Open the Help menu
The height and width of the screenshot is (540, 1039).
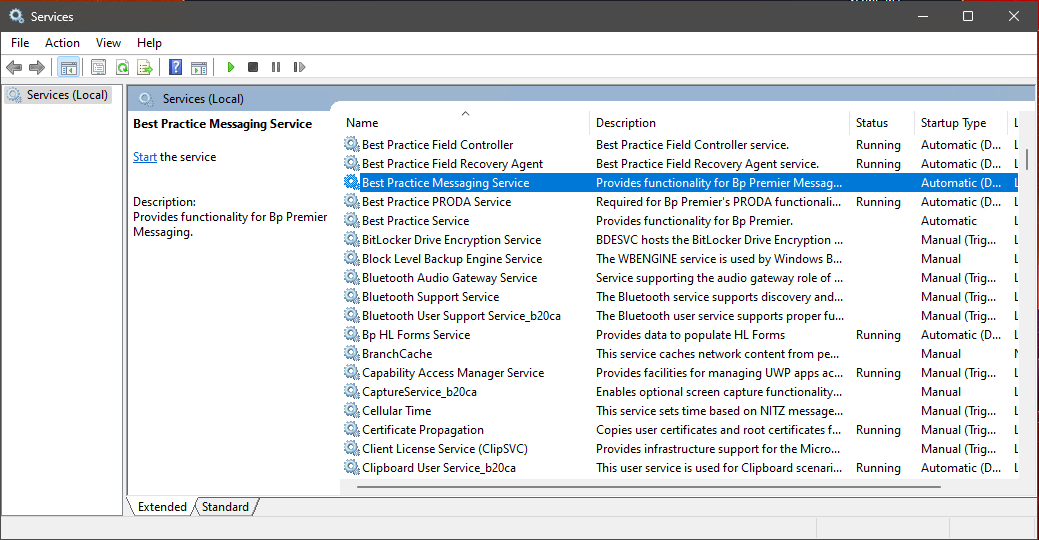pyautogui.click(x=149, y=42)
